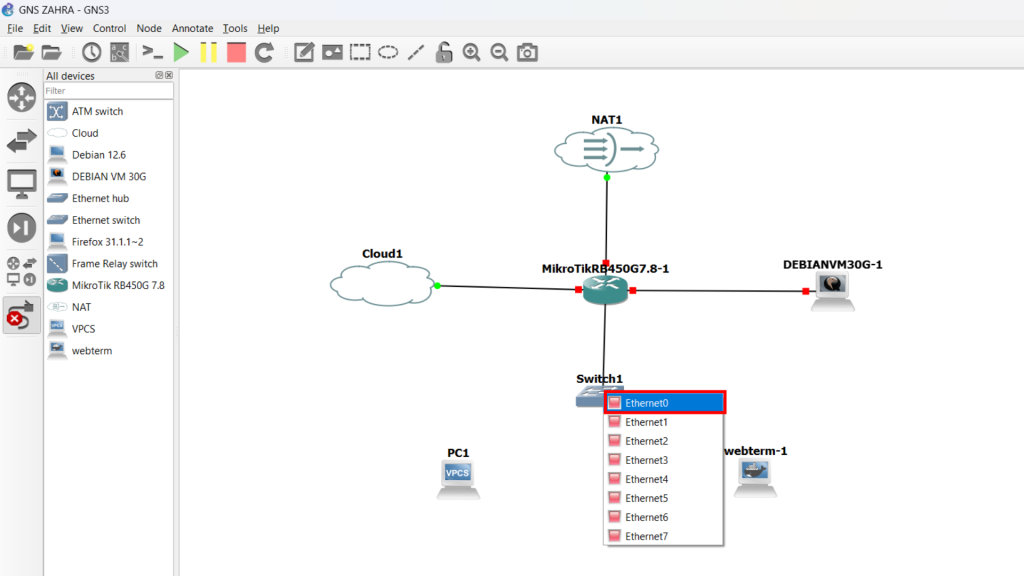This screenshot has height=576, width=1024.
Task: Open console to all devices
Action: point(152,53)
